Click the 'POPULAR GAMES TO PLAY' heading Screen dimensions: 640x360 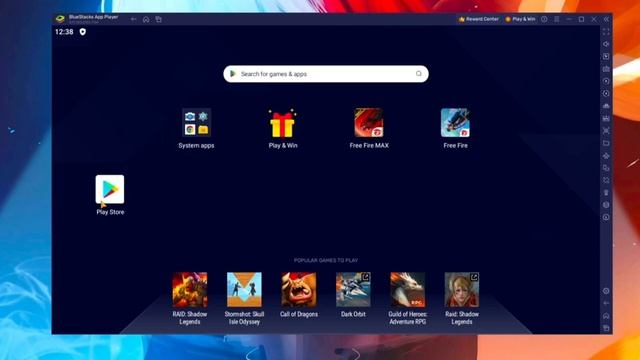click(x=326, y=260)
